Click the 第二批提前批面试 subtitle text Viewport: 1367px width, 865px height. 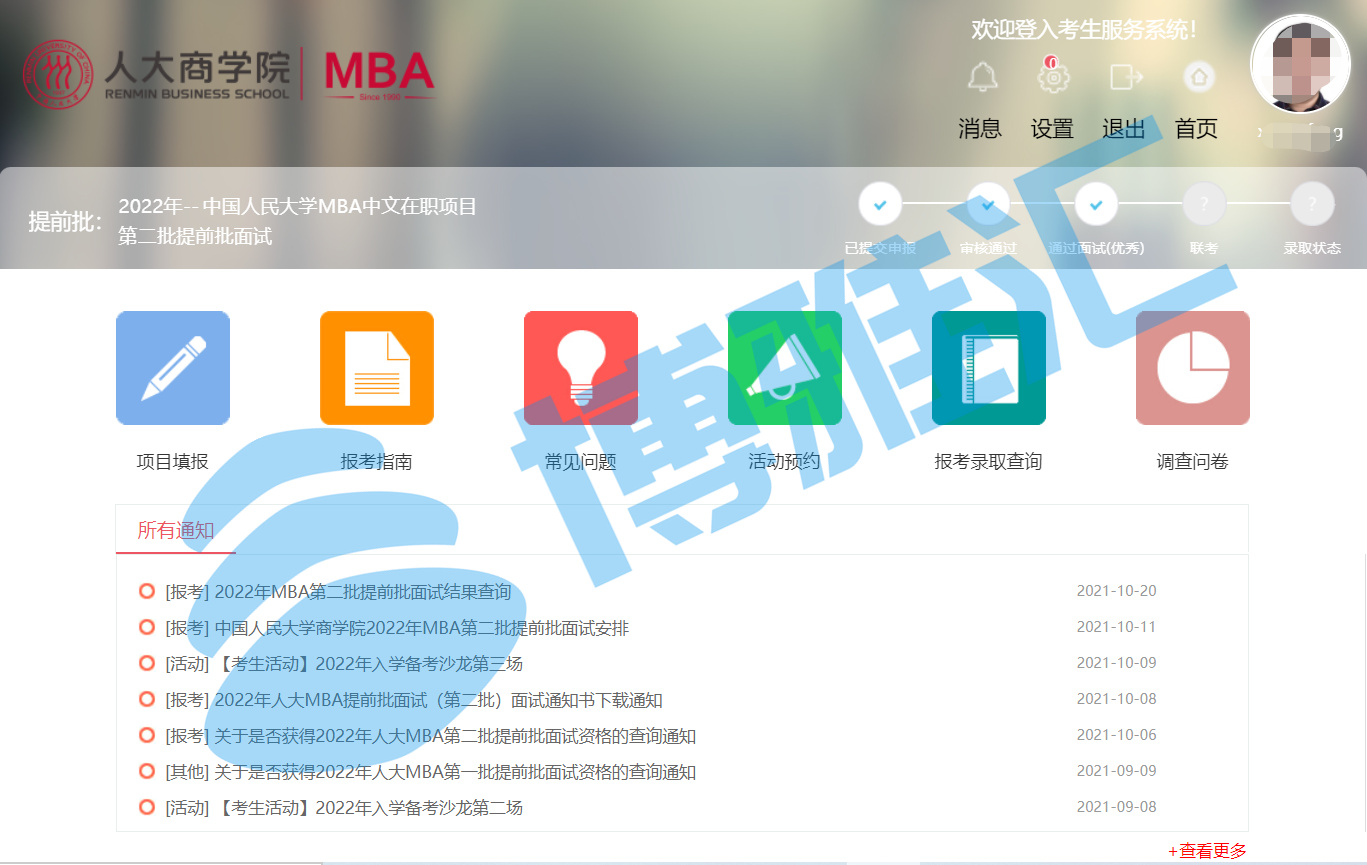pos(195,237)
